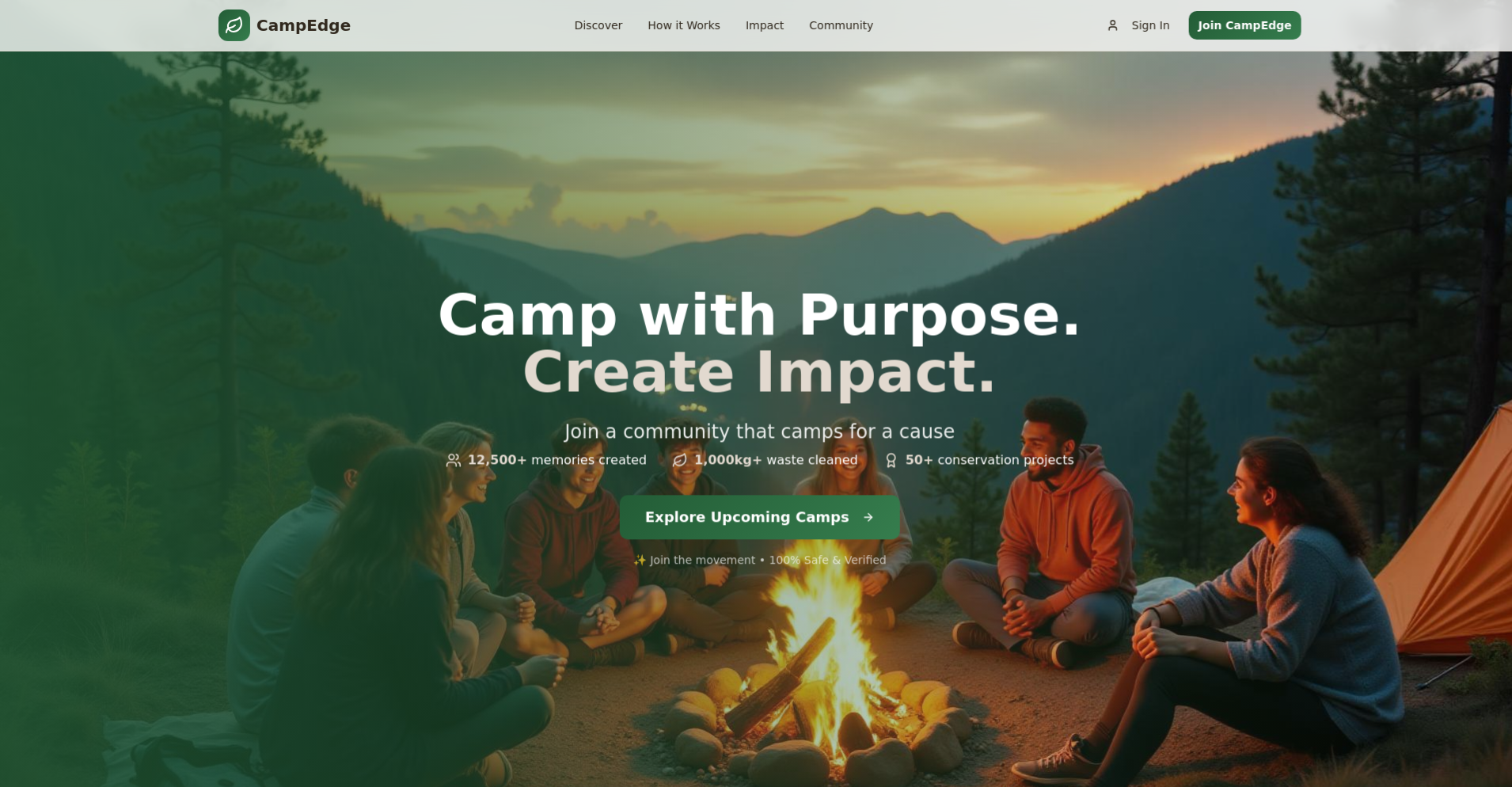Click the CampEdge brand name text

point(303,25)
